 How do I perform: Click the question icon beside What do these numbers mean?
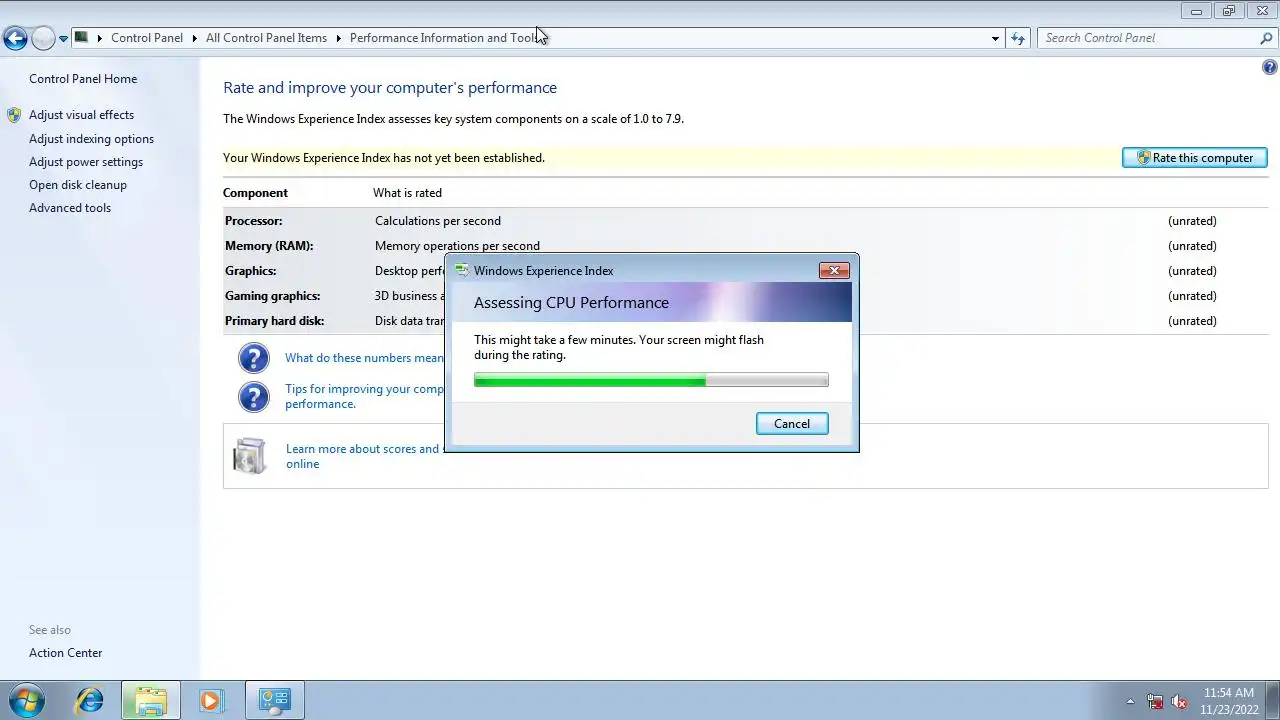coord(254,358)
